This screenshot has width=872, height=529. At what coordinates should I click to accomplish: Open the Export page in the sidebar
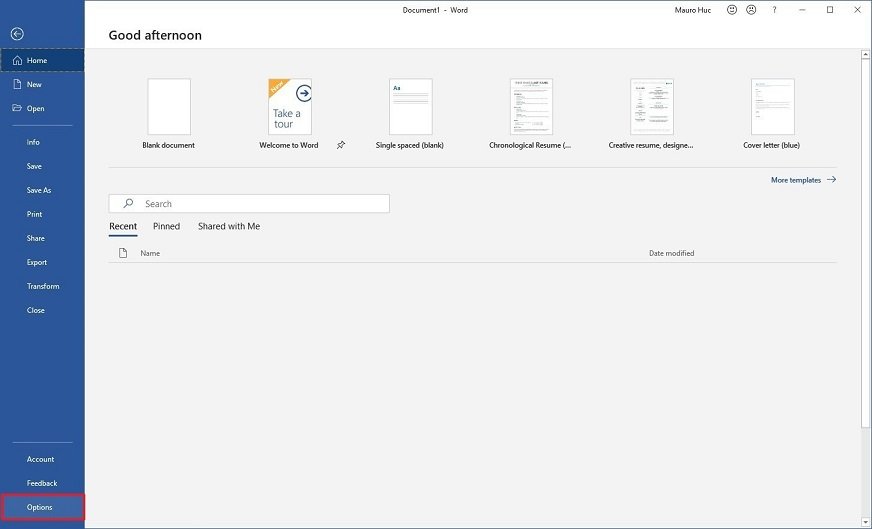37,262
